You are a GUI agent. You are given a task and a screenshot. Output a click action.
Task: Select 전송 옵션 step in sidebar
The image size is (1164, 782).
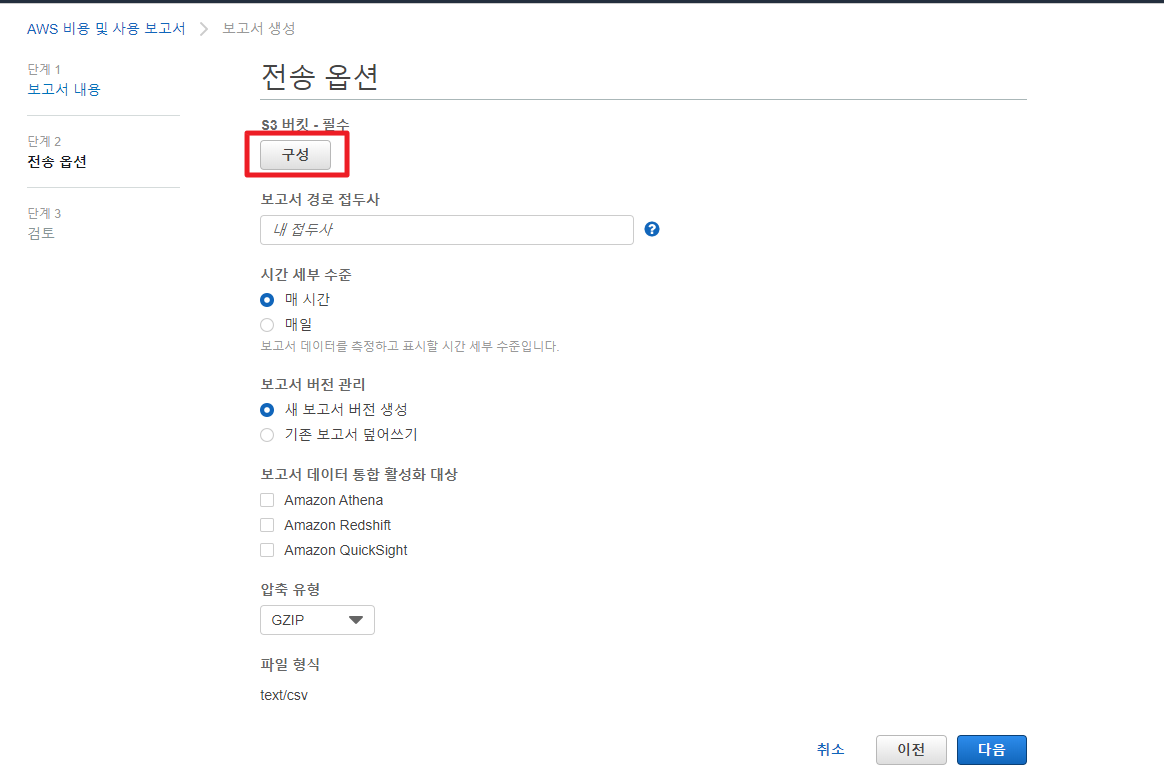pos(57,161)
